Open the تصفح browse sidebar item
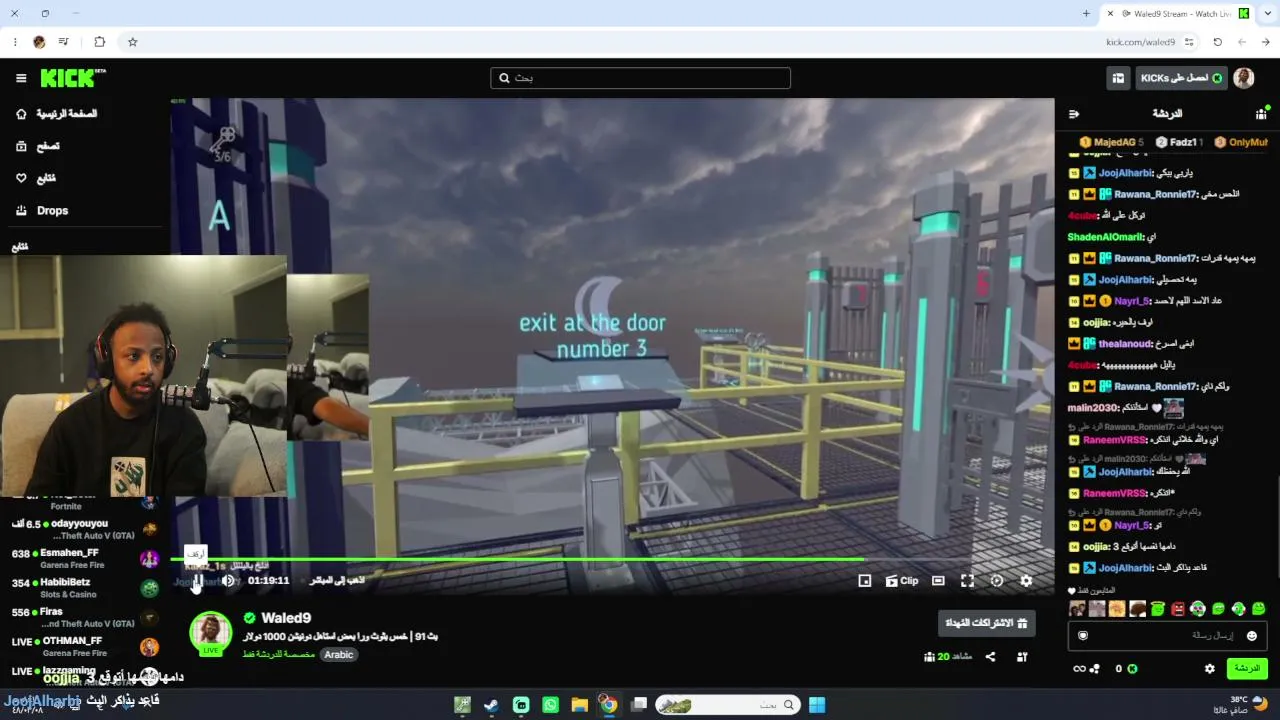The height and width of the screenshot is (720, 1280). pyautogui.click(x=37, y=146)
